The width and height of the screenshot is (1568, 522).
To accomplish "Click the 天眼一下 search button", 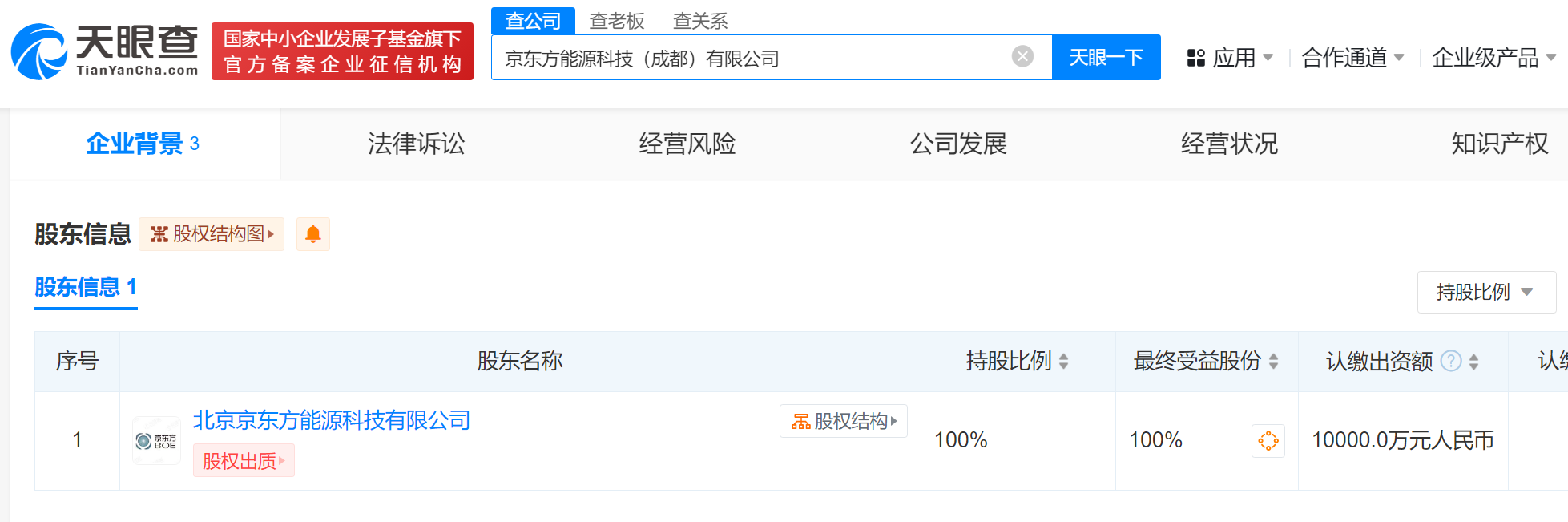I will coord(1106,58).
